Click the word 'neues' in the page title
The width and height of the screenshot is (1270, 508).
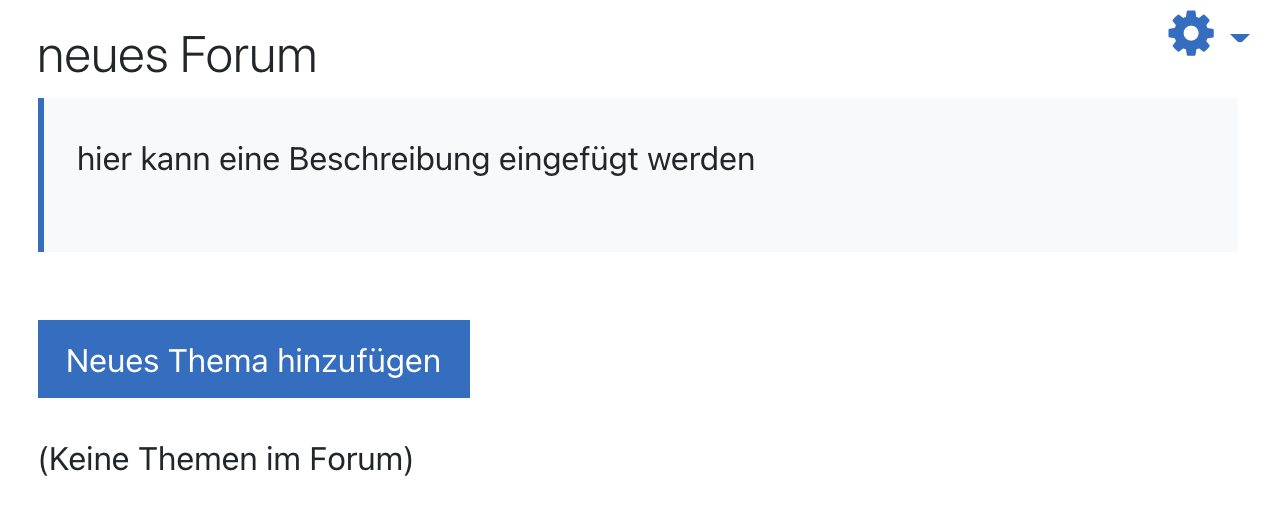point(102,57)
